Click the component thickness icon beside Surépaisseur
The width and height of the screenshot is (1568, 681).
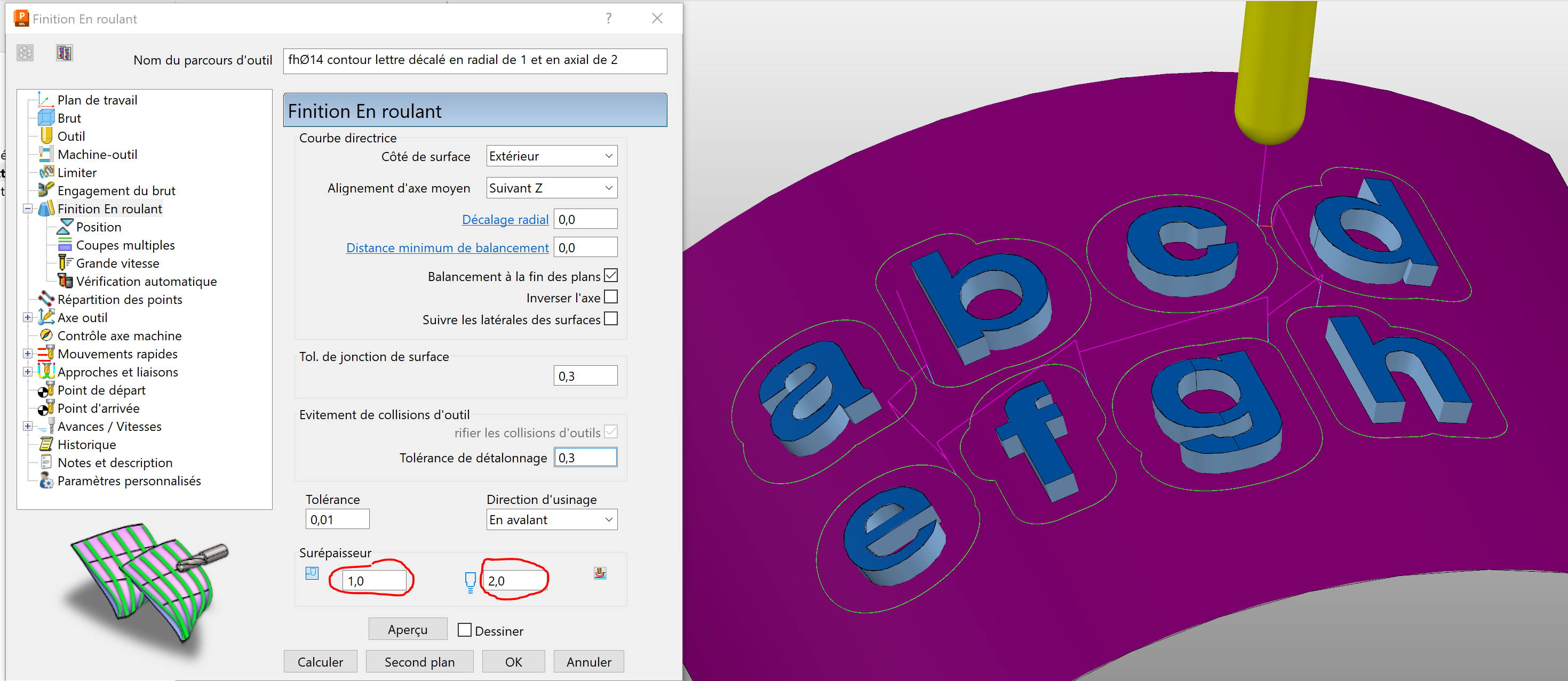(600, 573)
